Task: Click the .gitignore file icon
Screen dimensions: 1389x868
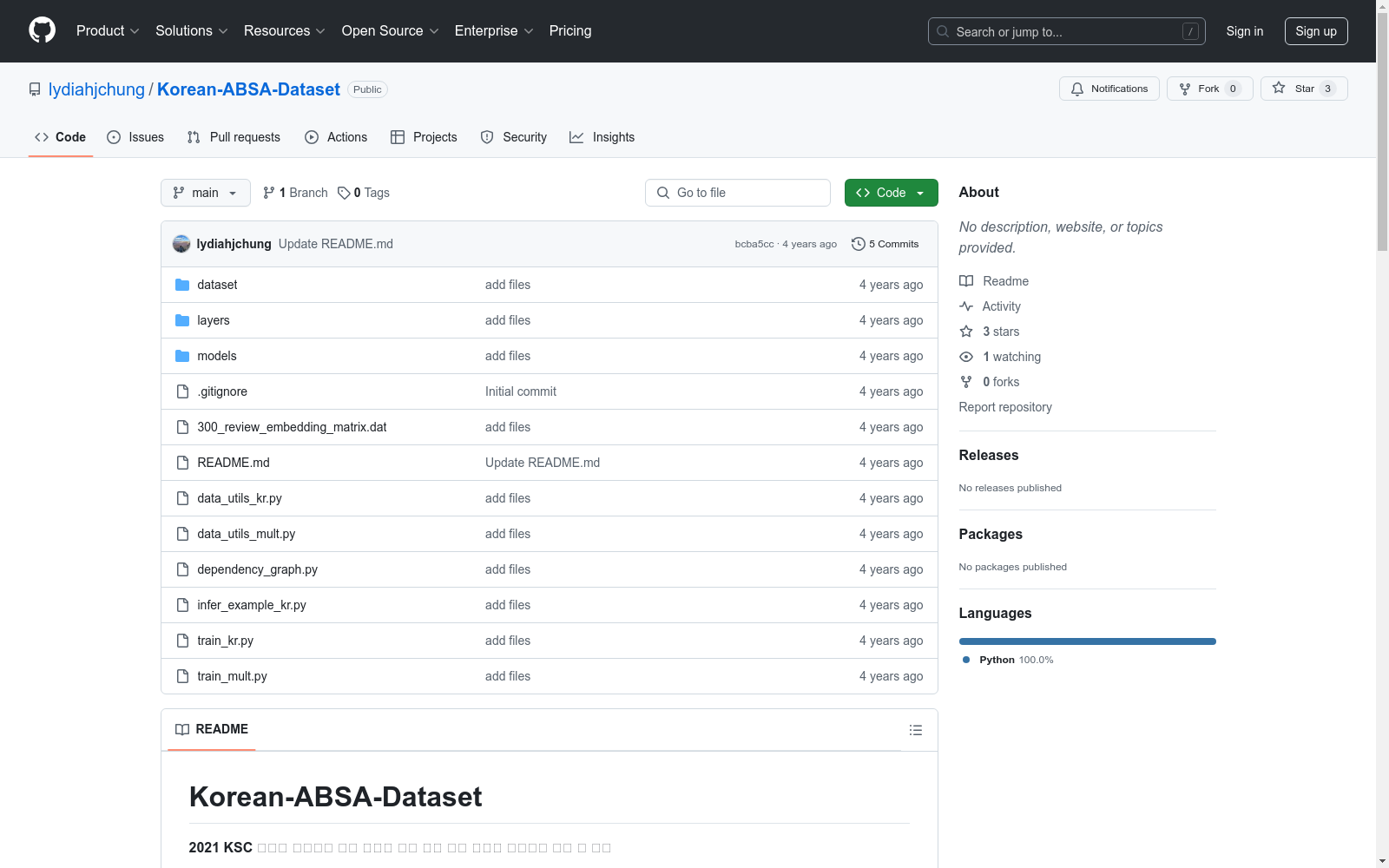Action: [182, 391]
